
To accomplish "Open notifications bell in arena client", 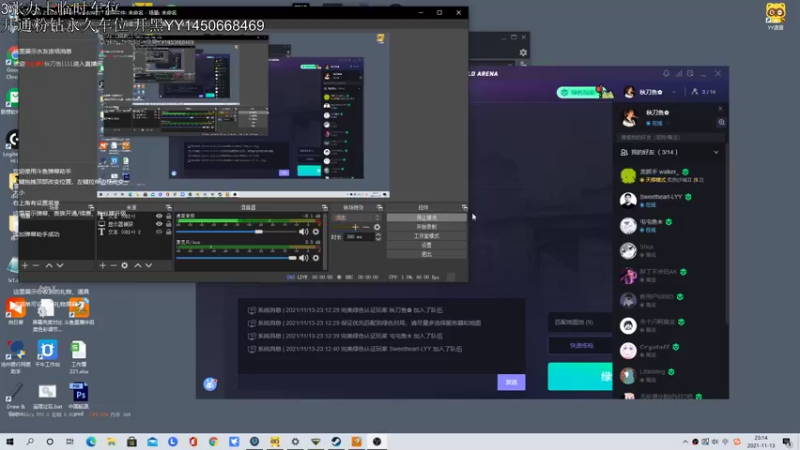I will pyautogui.click(x=666, y=73).
